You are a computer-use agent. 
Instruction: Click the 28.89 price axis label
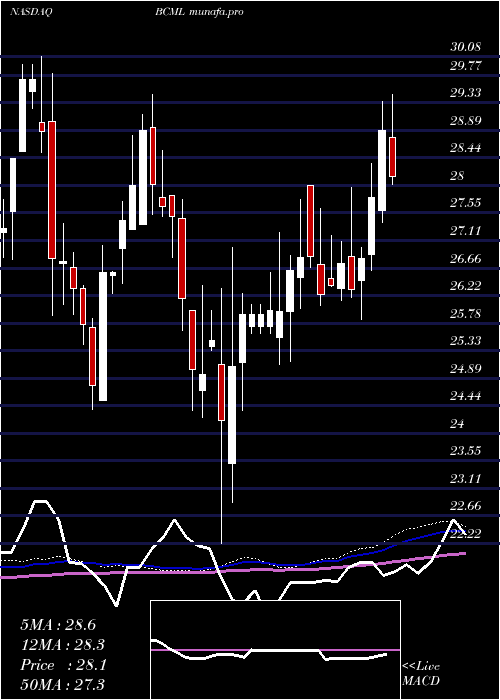(466, 121)
